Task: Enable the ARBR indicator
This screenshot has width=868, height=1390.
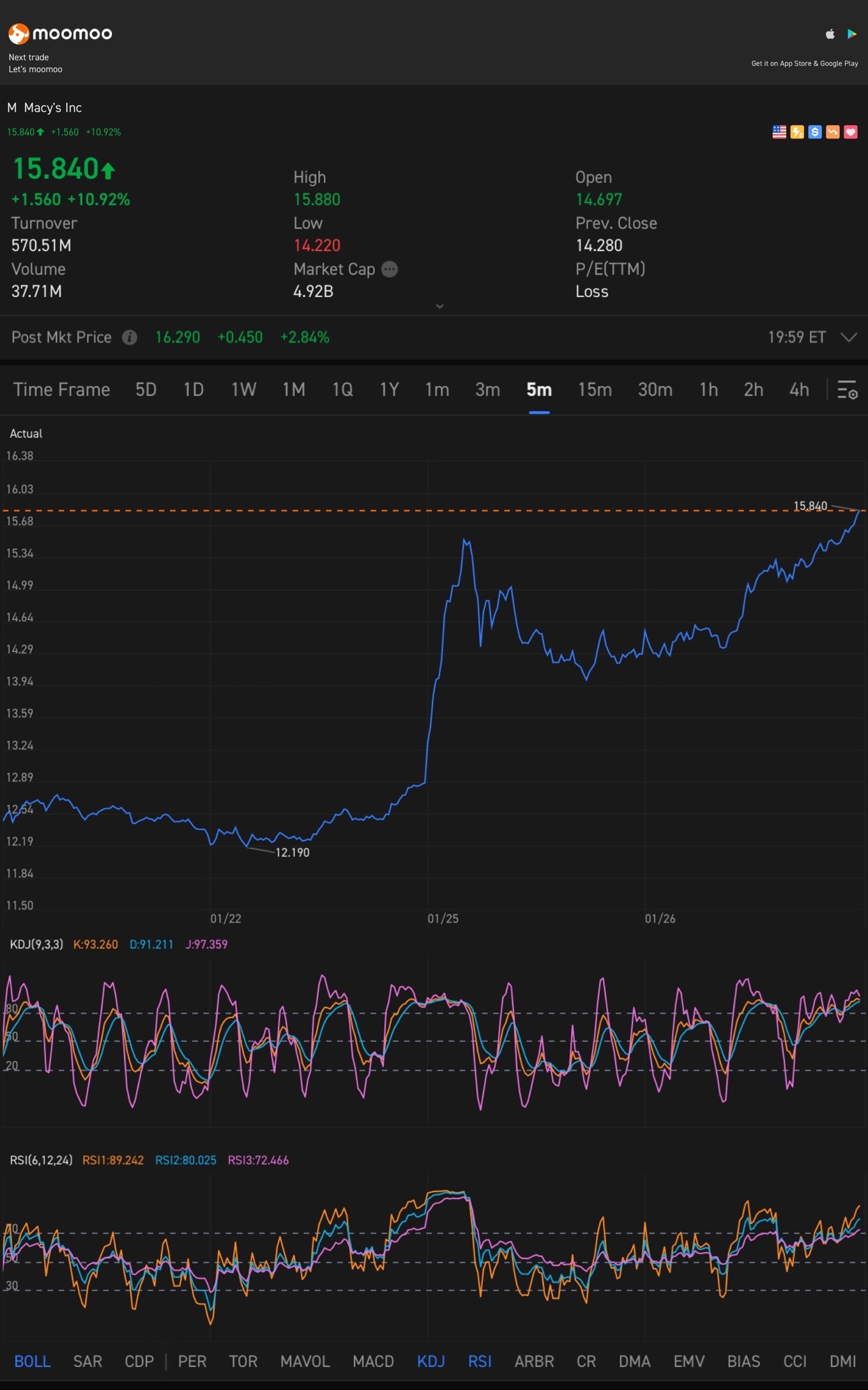Action: click(x=535, y=1361)
